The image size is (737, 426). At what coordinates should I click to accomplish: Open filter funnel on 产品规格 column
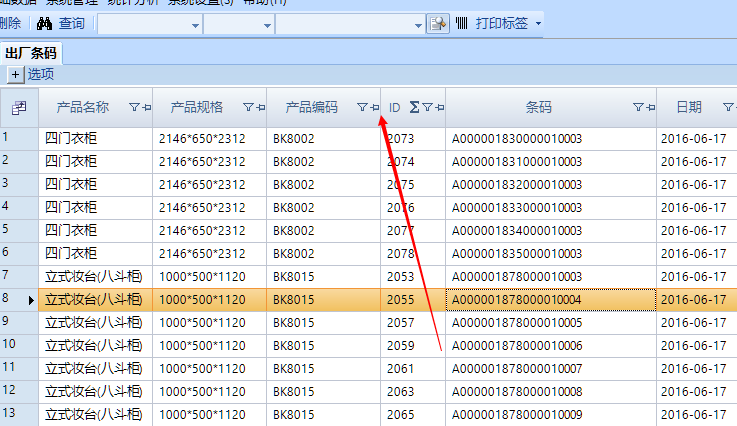(x=247, y=107)
